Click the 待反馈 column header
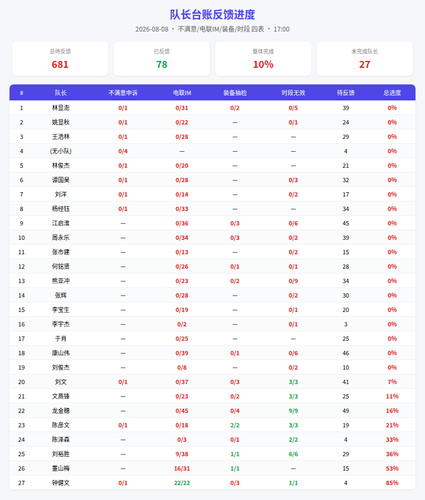Screen dimensions: 425x500 346,93
